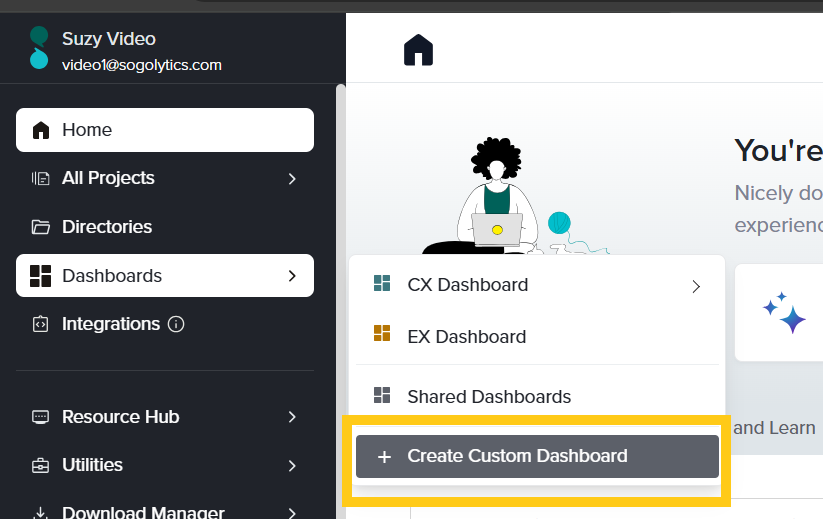
Task: Expand the Resource Hub chevron
Action: (x=292, y=417)
